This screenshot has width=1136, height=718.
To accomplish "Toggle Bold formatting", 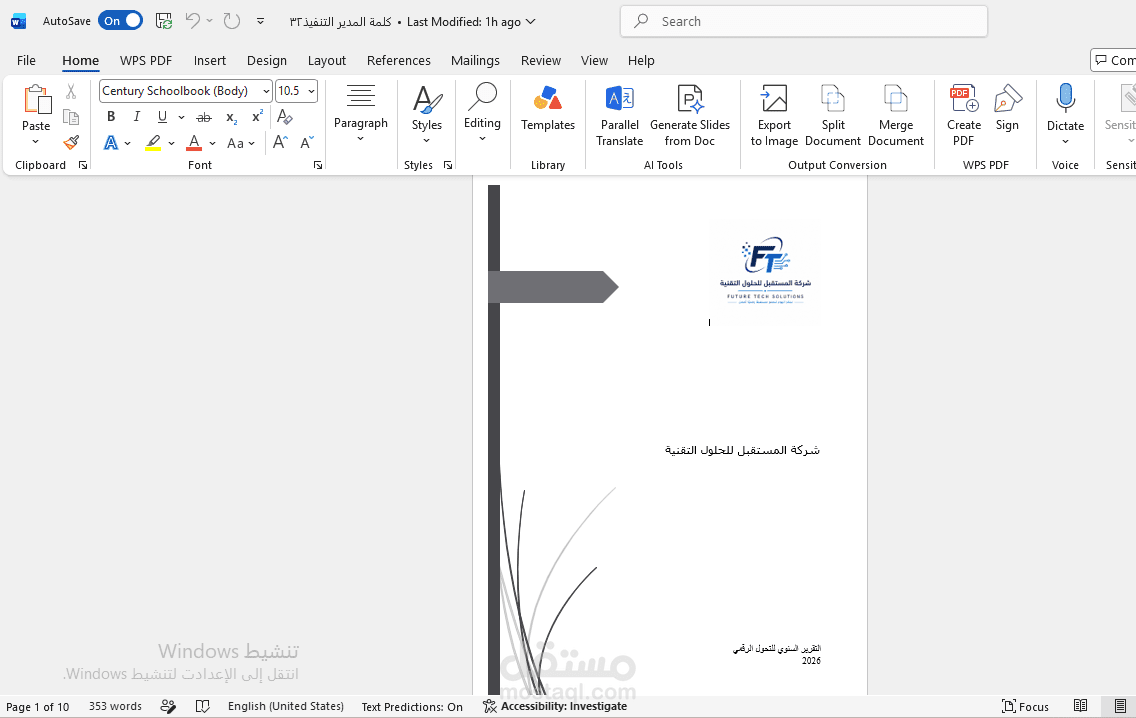I will 111,117.
